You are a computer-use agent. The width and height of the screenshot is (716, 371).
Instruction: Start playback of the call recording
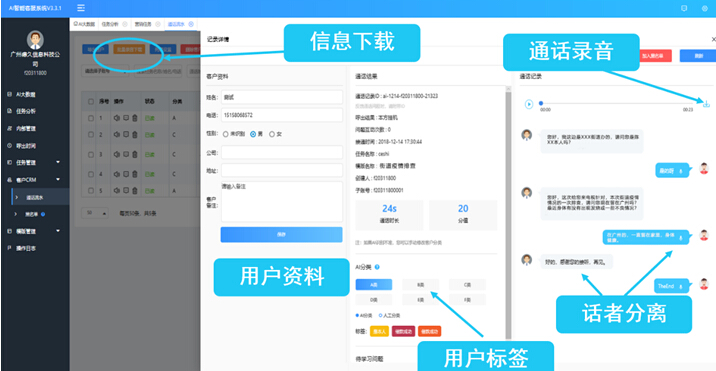coord(529,104)
